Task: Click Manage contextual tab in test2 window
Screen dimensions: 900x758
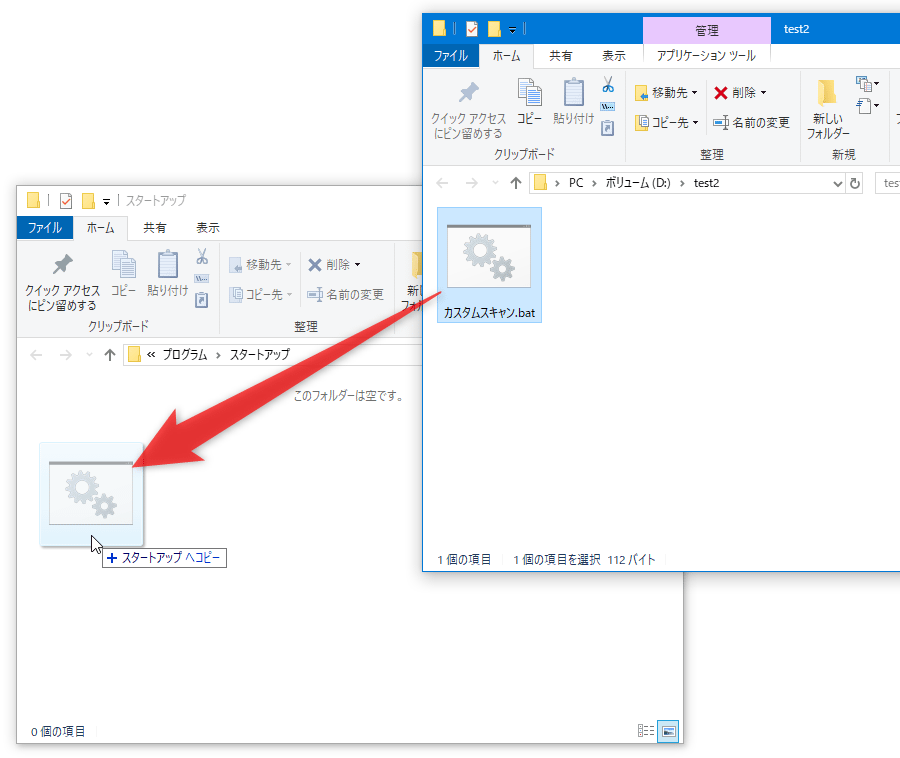Action: pos(707,30)
